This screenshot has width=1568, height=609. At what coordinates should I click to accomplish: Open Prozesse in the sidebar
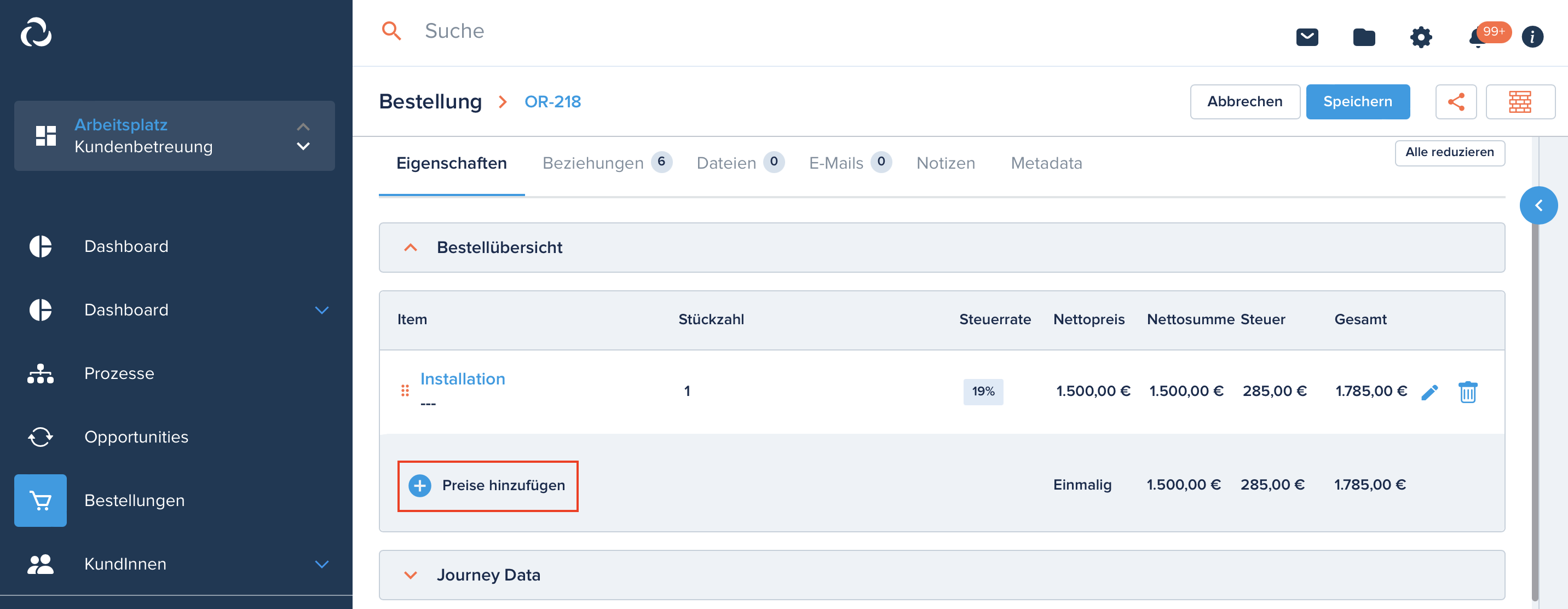[x=119, y=374]
